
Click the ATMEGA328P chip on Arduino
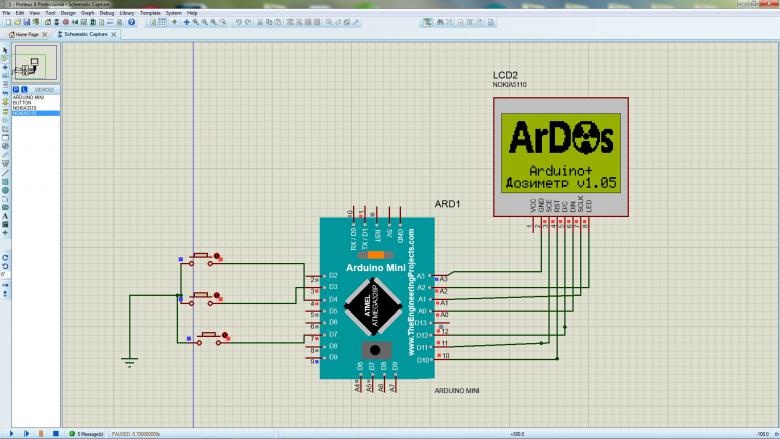(x=373, y=307)
